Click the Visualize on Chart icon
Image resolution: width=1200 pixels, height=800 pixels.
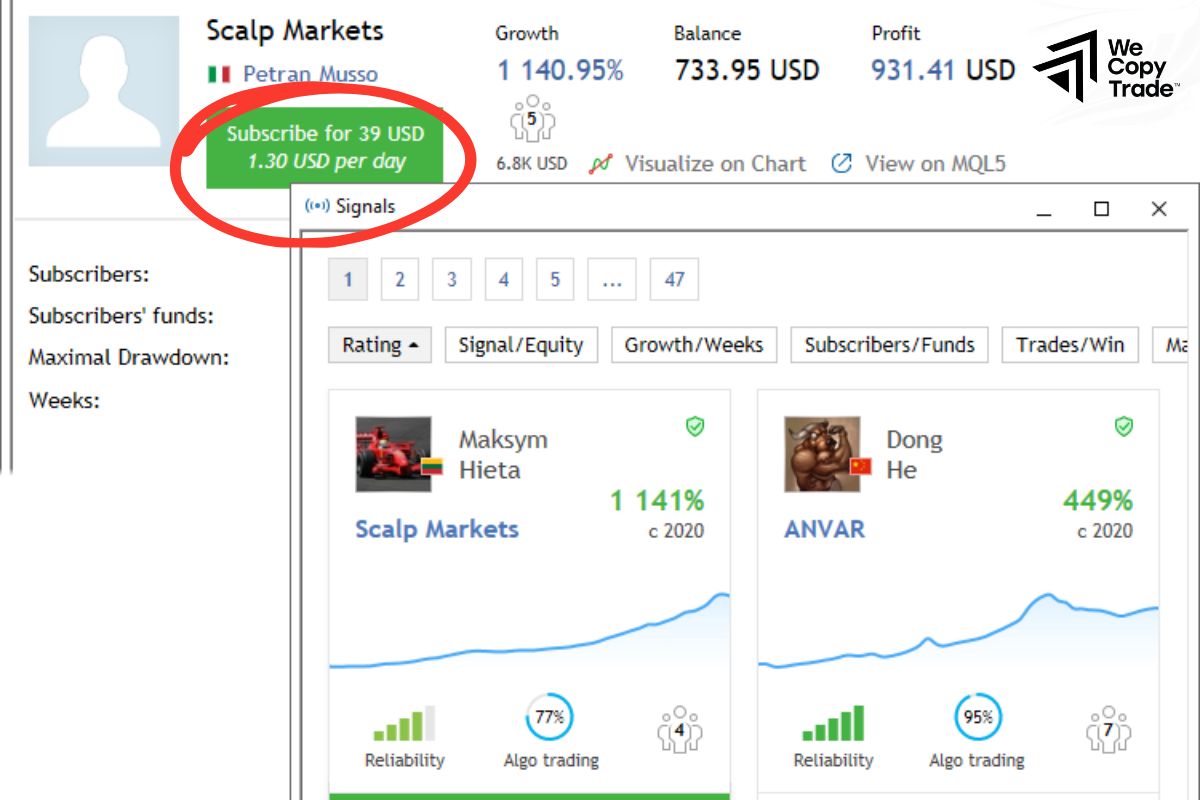600,164
